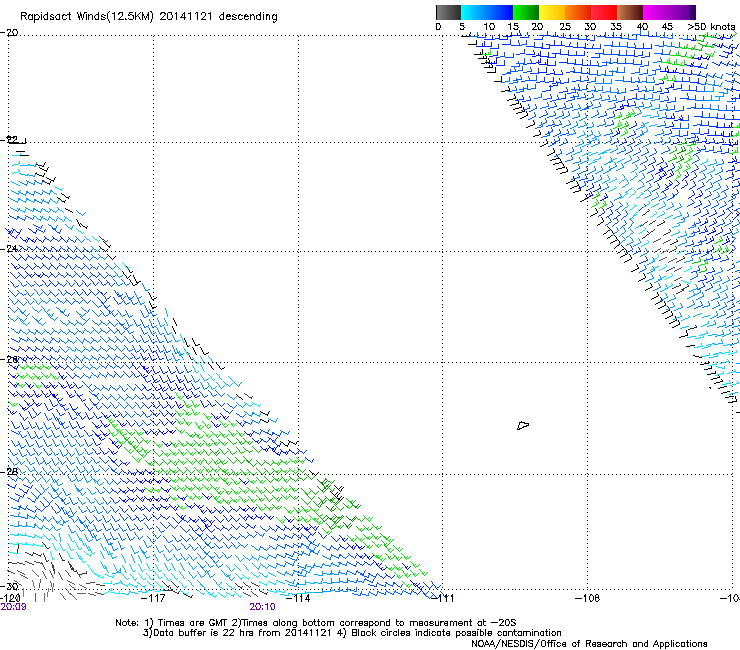
Task: Click the '25' label under the color bar
Action: coord(565,27)
